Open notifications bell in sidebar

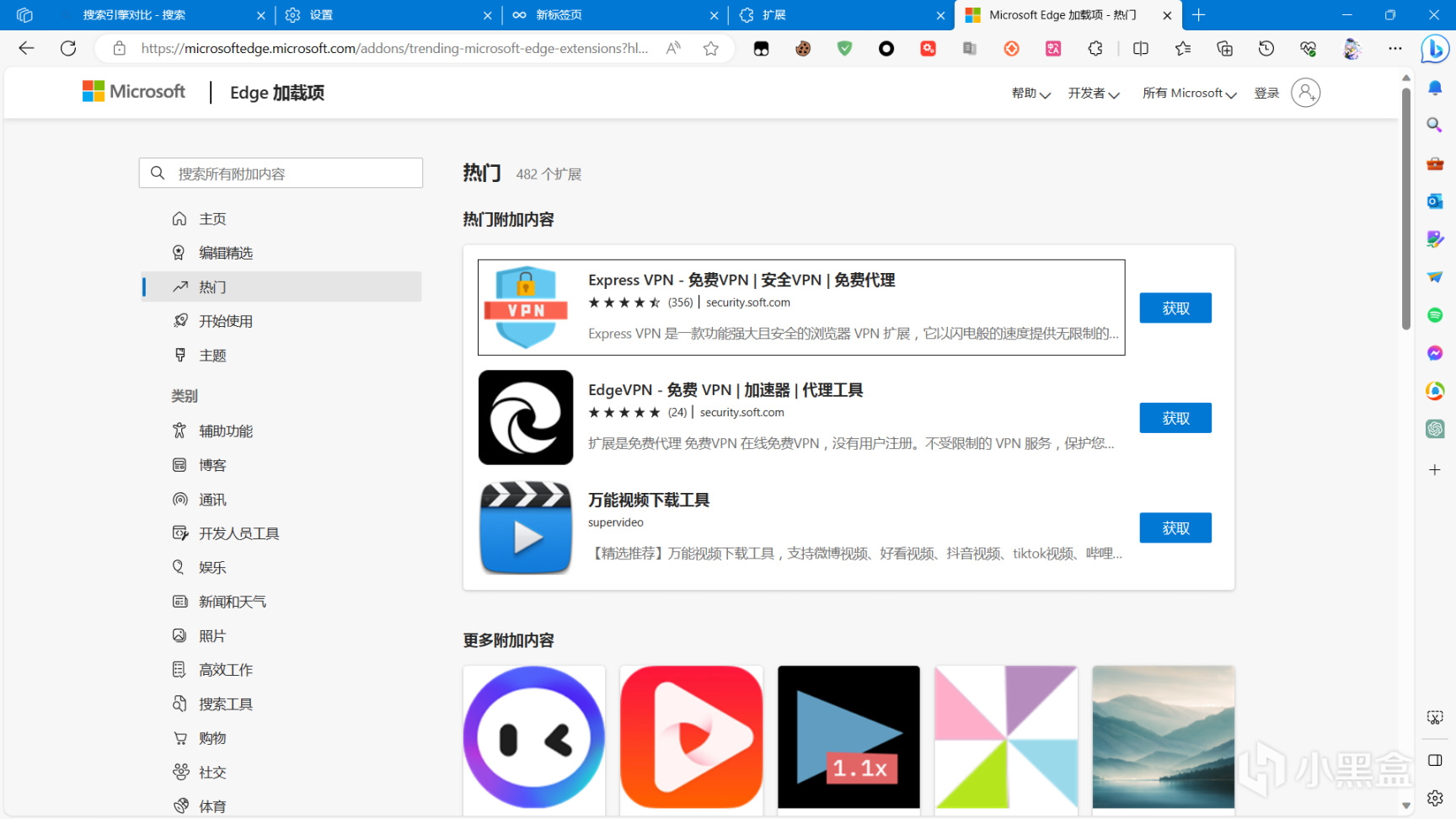1435,88
